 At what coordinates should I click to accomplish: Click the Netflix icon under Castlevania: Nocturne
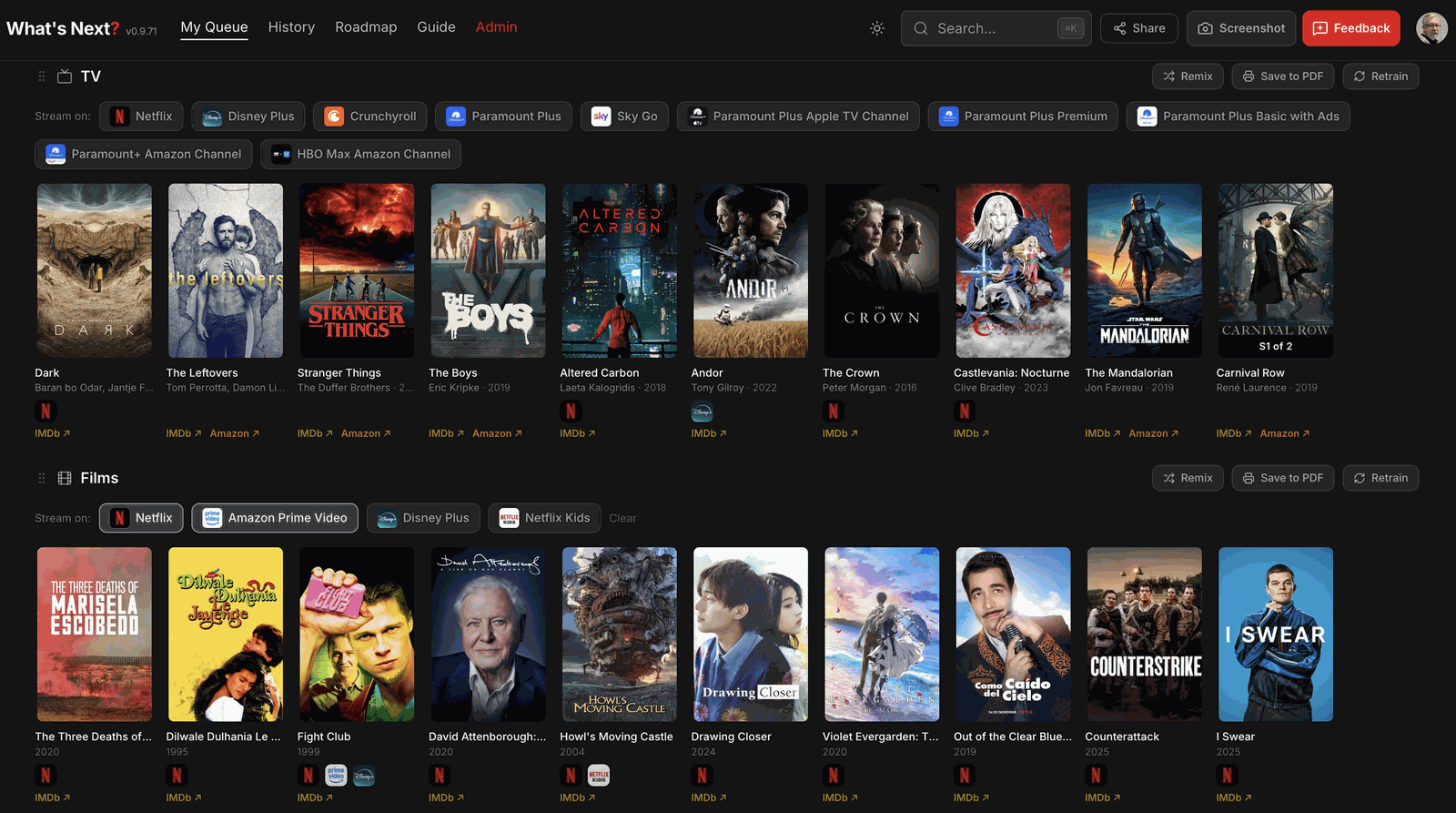[x=965, y=412]
